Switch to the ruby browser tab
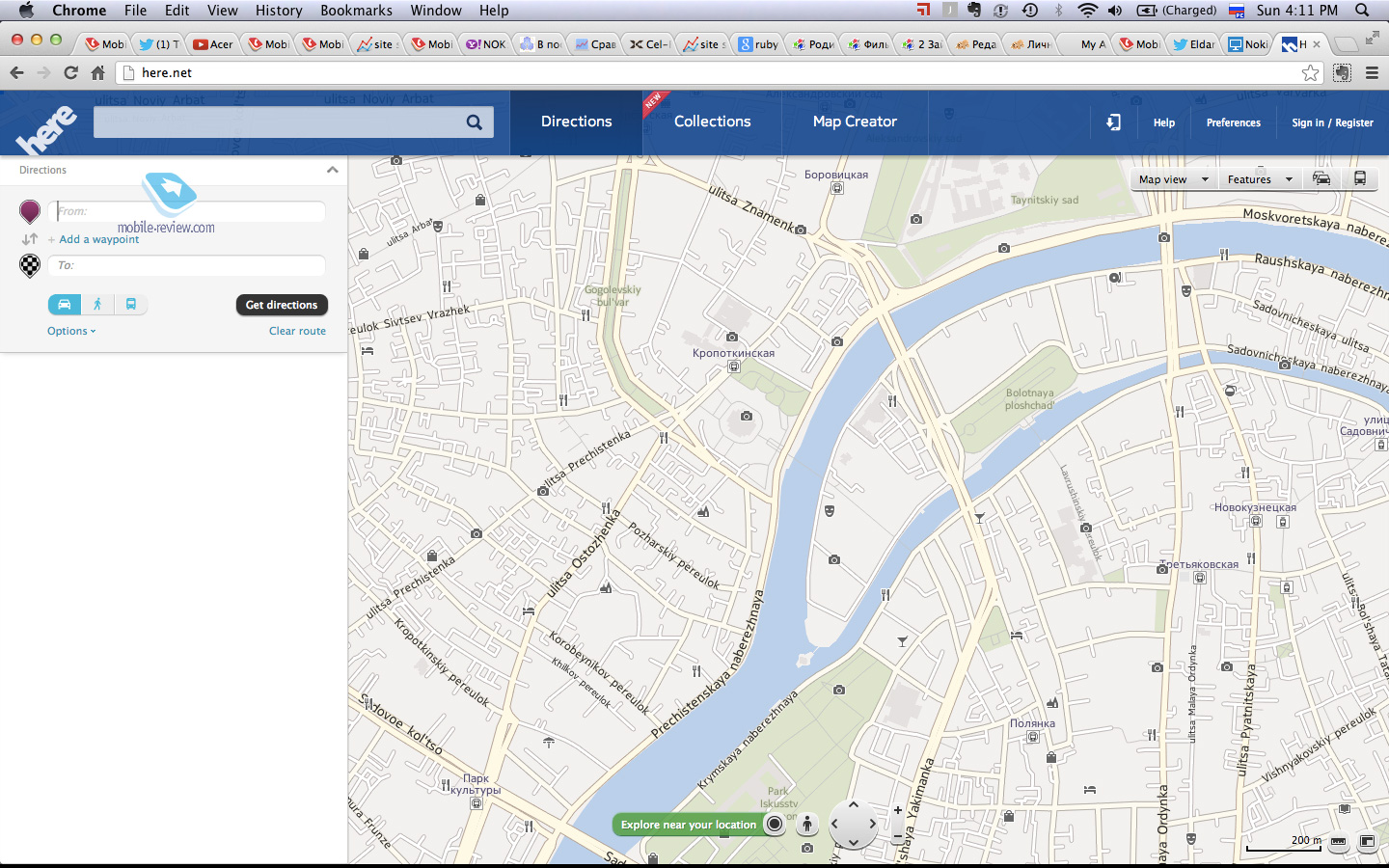 tap(759, 44)
